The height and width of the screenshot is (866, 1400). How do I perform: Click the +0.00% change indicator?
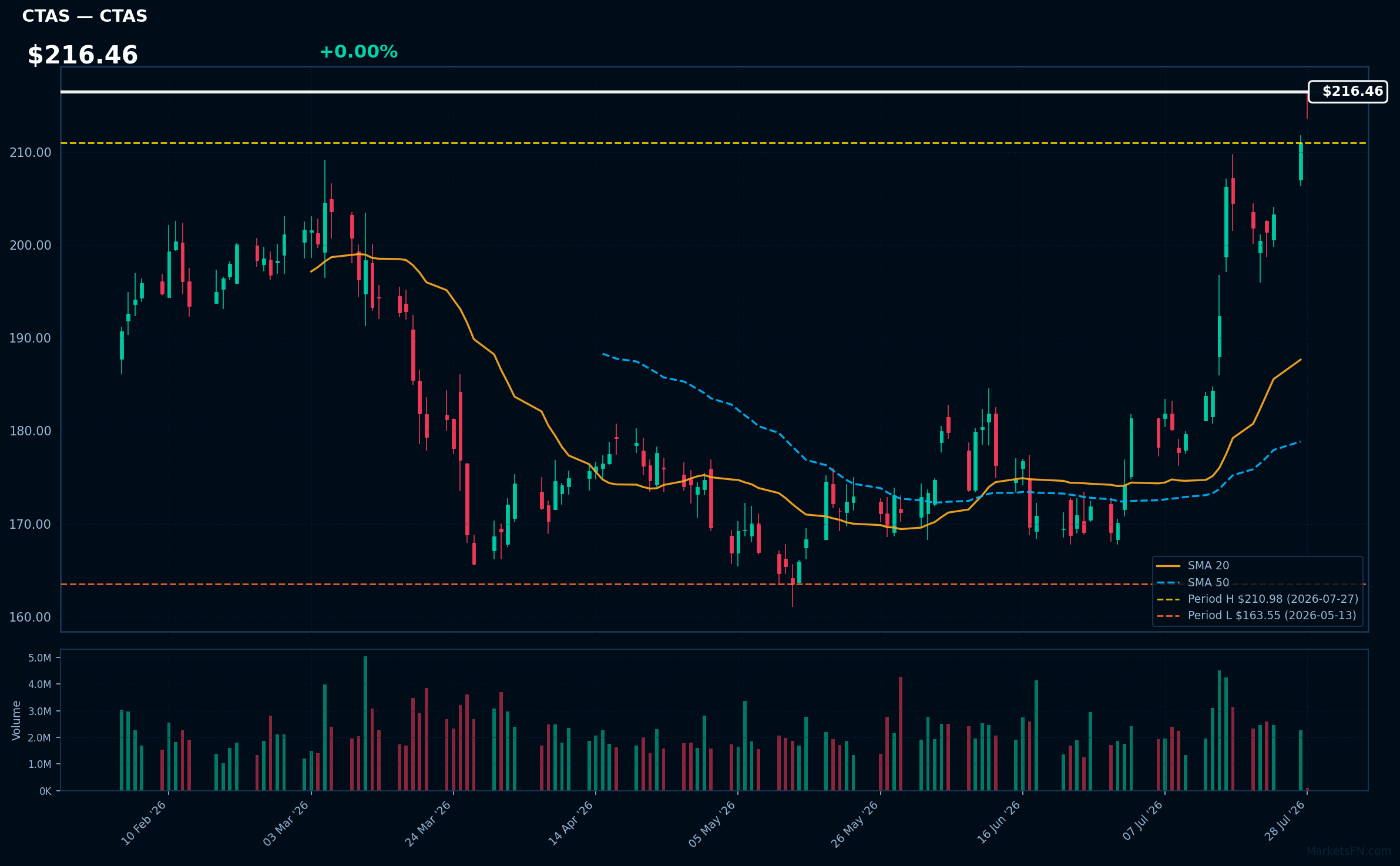click(x=358, y=52)
